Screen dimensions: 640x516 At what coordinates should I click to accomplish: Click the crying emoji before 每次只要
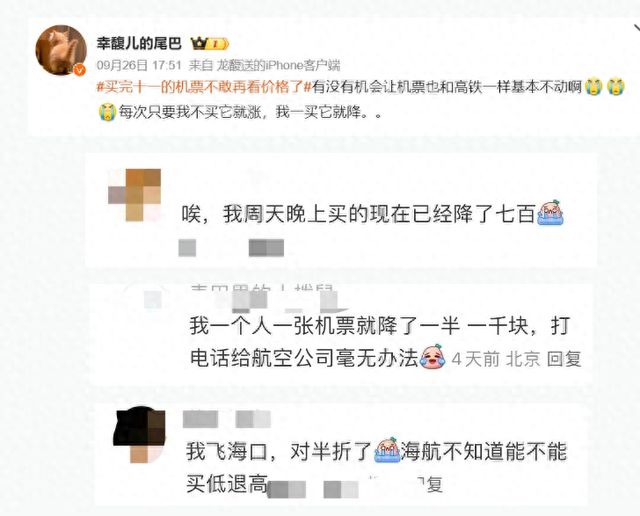click(107, 112)
